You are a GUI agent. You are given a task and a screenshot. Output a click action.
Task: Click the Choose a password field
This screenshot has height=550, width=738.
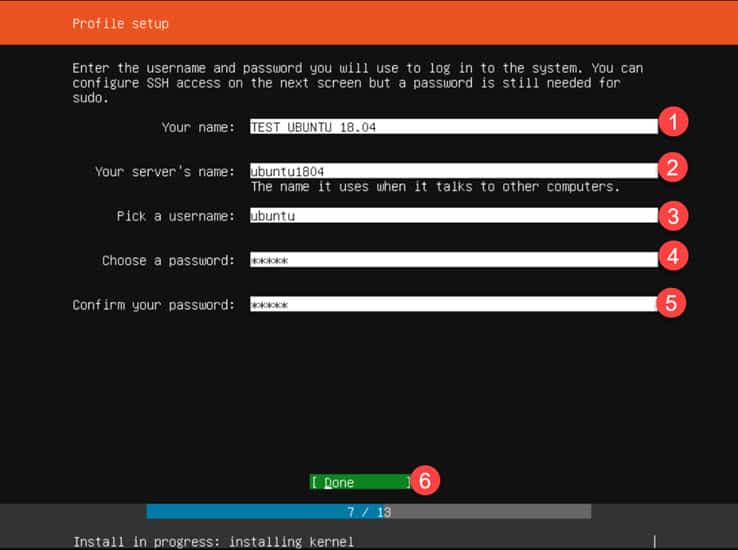[454, 260]
